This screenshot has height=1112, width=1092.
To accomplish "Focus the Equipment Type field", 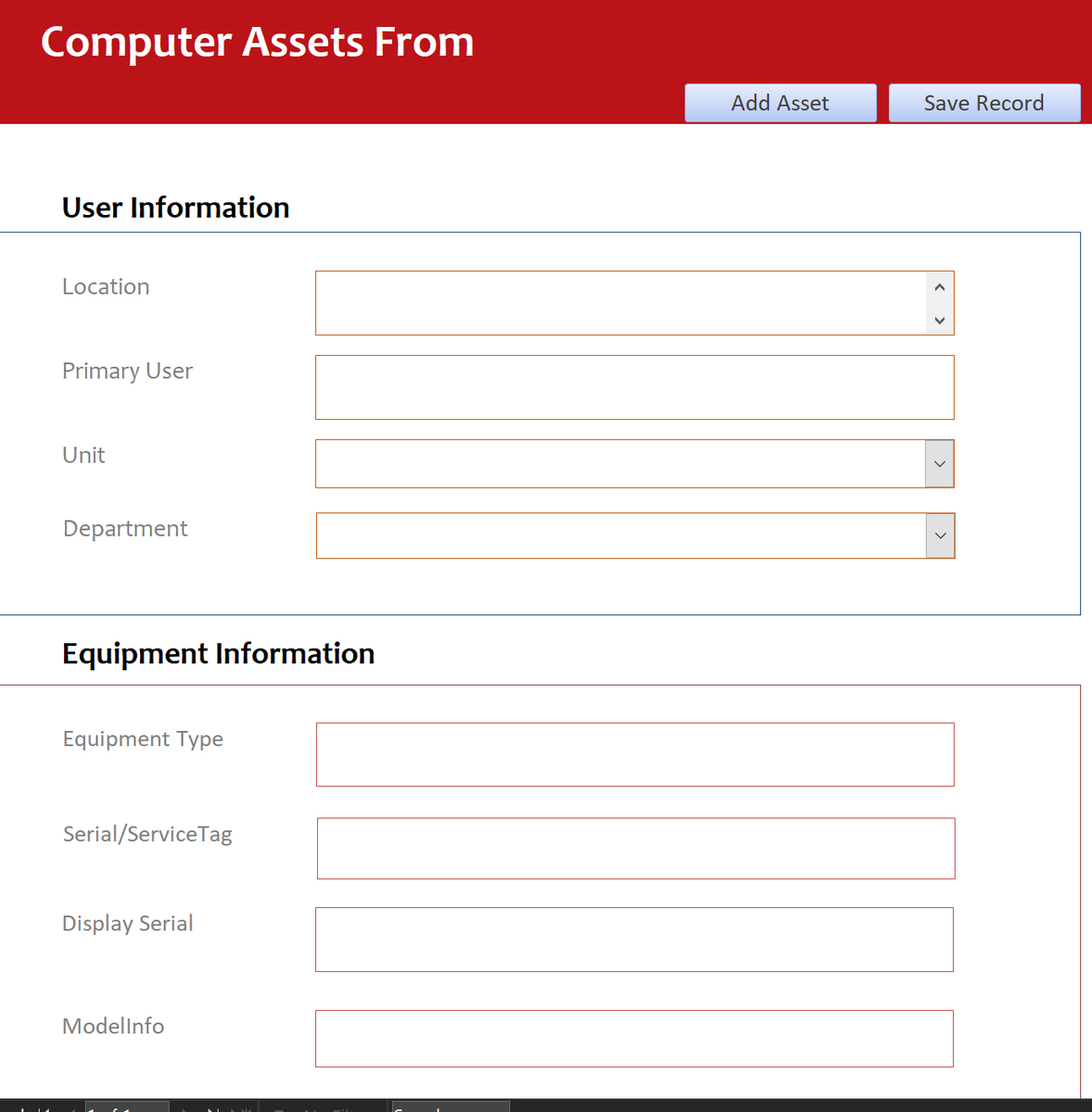I will coord(634,754).
